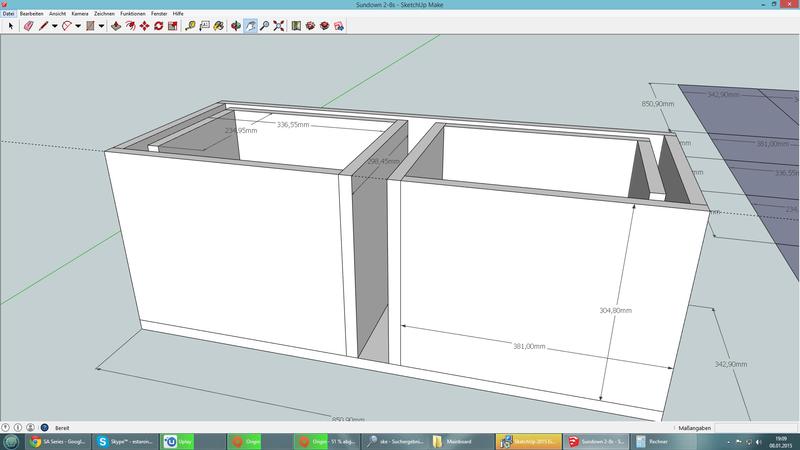The image size is (800, 450).
Task: Choose the Line pencil tool
Action: pos(43,26)
